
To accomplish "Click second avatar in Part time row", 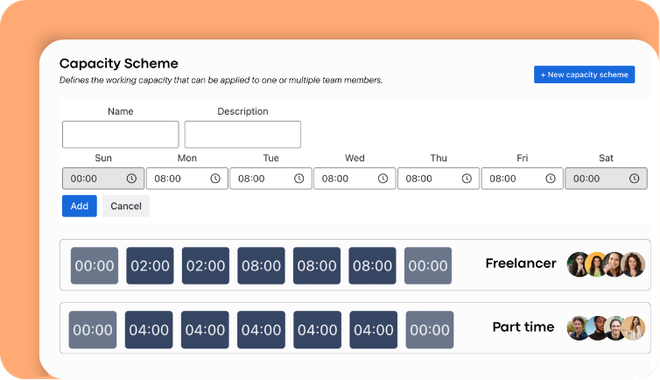I will (596, 328).
